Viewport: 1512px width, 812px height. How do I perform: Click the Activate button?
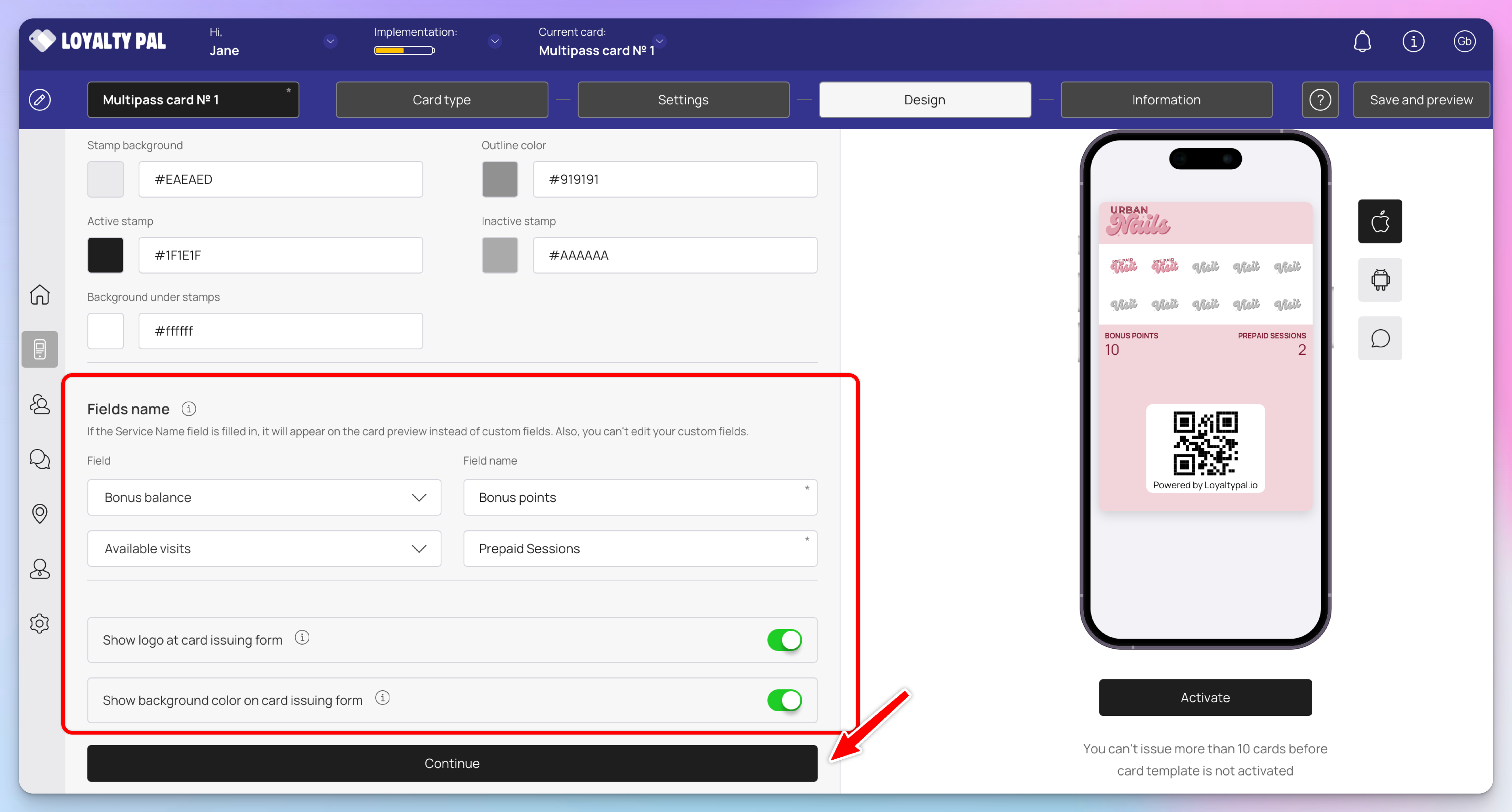click(x=1204, y=698)
